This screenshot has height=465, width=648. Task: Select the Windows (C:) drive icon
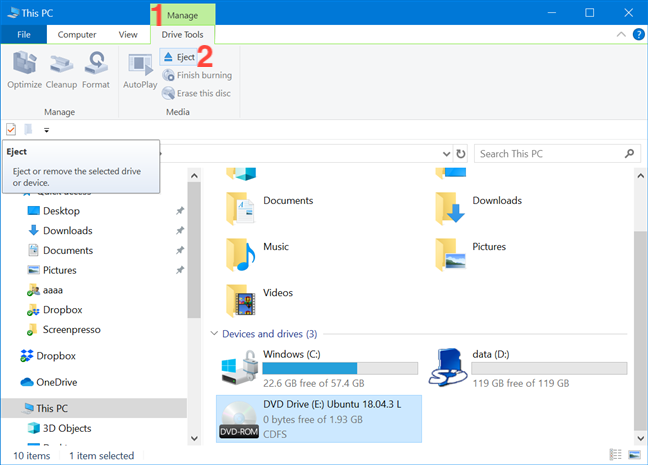[x=240, y=367]
